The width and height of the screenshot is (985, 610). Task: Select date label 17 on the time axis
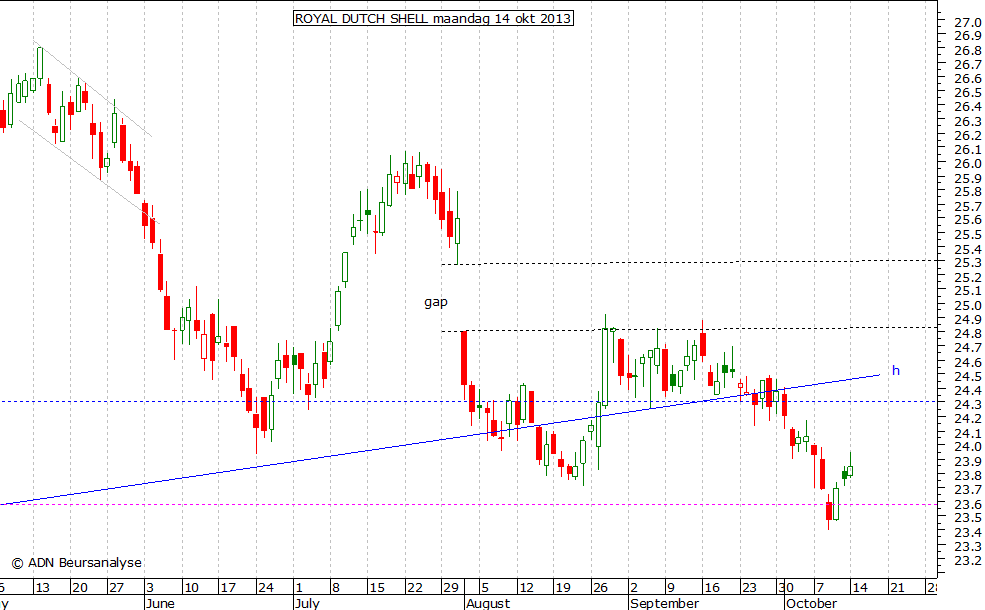[x=227, y=588]
